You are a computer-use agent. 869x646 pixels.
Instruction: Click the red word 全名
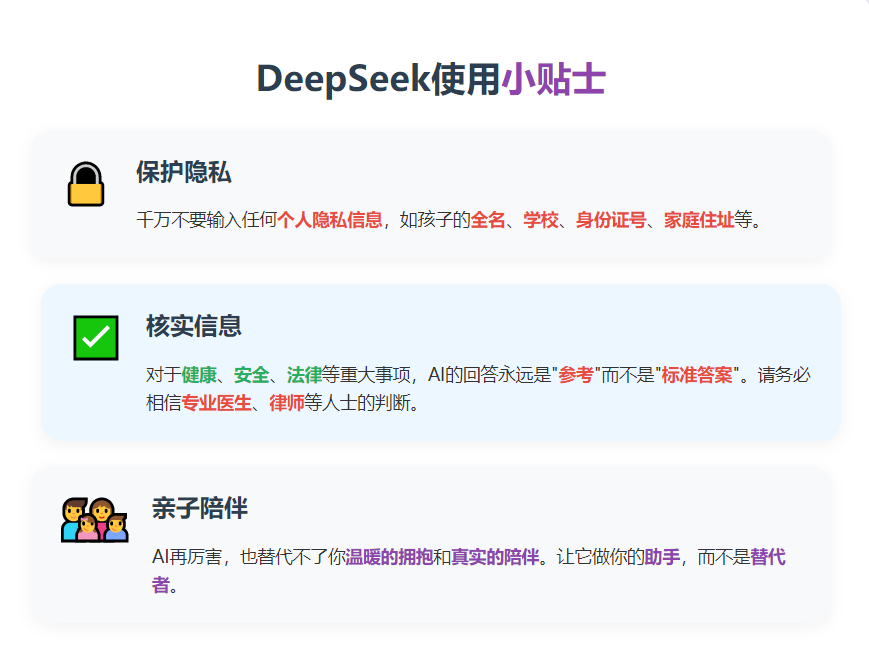pyautogui.click(x=488, y=220)
